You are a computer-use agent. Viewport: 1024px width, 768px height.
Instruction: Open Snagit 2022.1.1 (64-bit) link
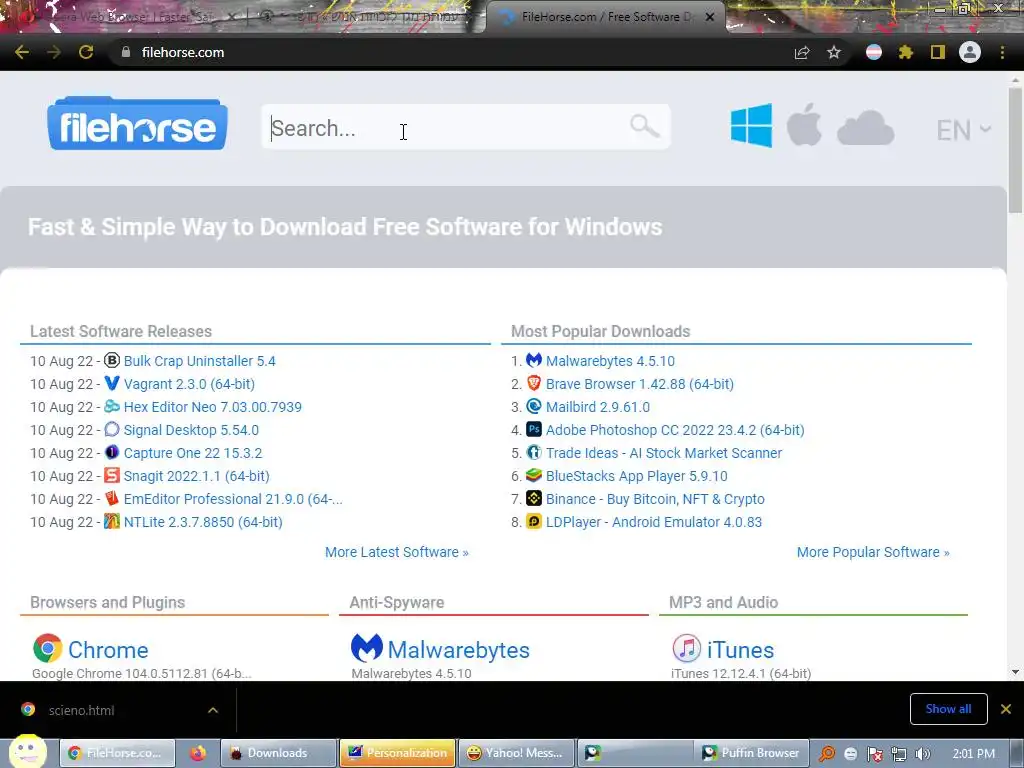[x=196, y=476]
